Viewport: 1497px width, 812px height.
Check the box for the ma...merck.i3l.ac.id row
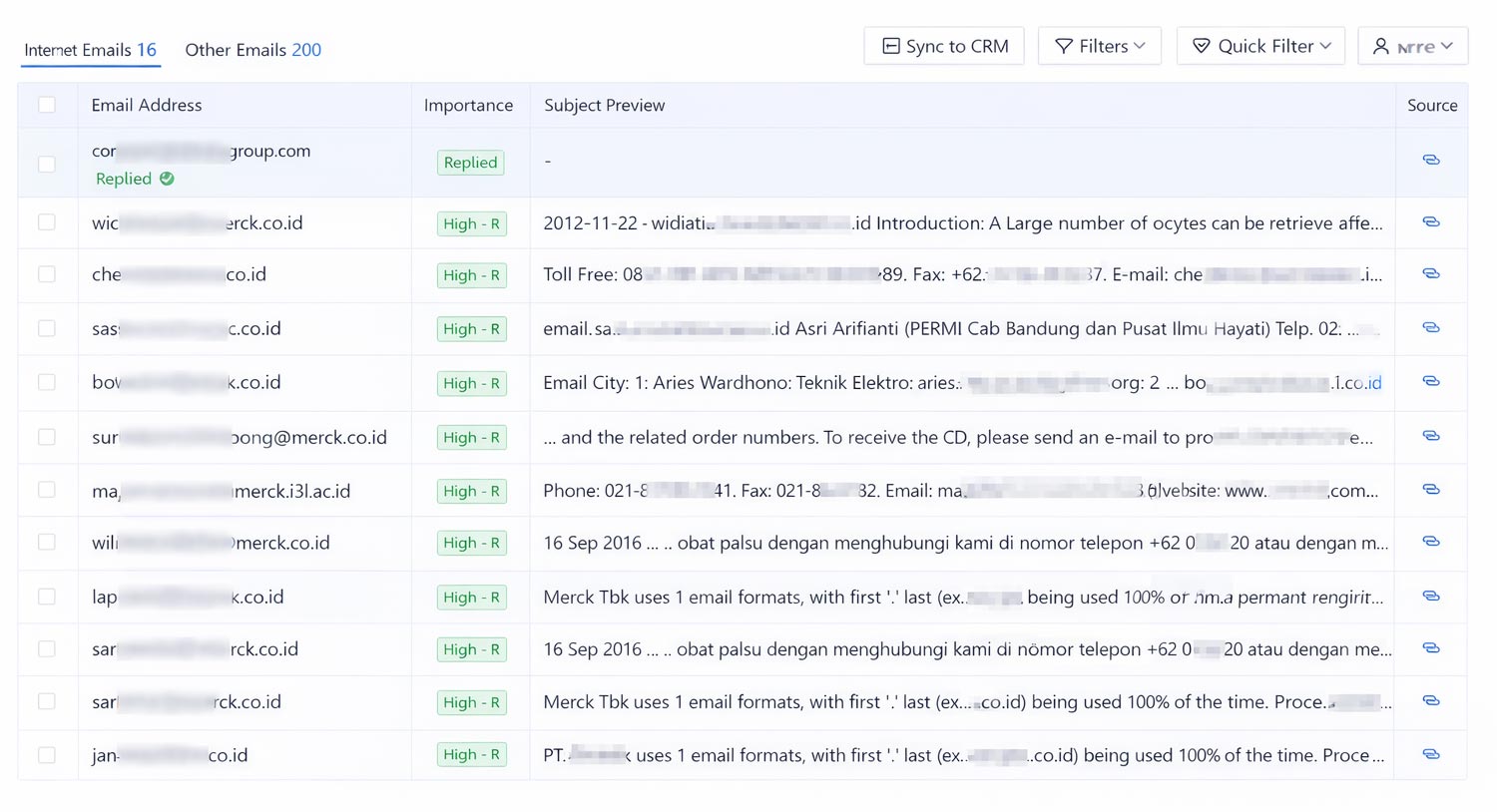pyautogui.click(x=47, y=490)
